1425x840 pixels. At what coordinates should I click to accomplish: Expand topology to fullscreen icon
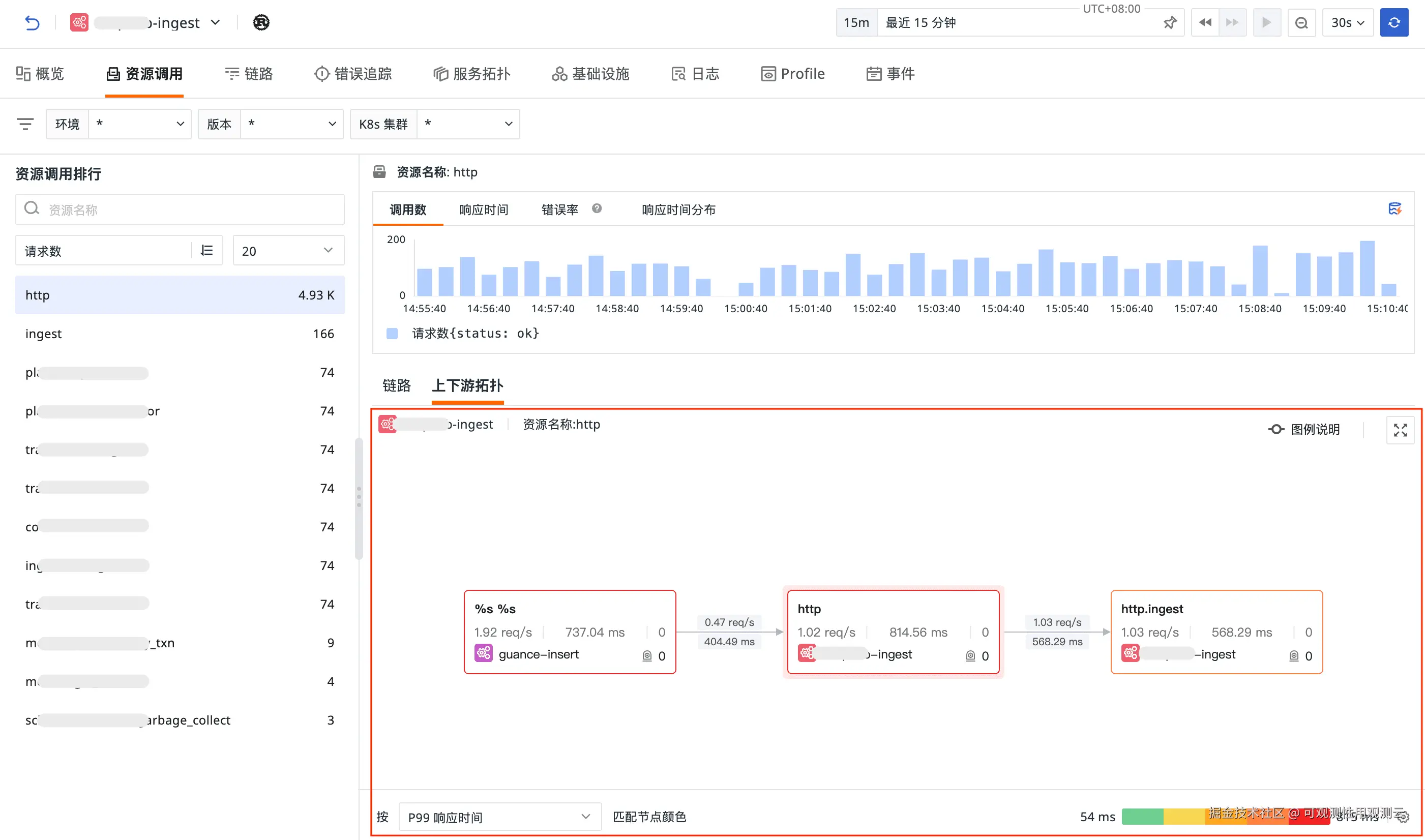(x=1400, y=430)
